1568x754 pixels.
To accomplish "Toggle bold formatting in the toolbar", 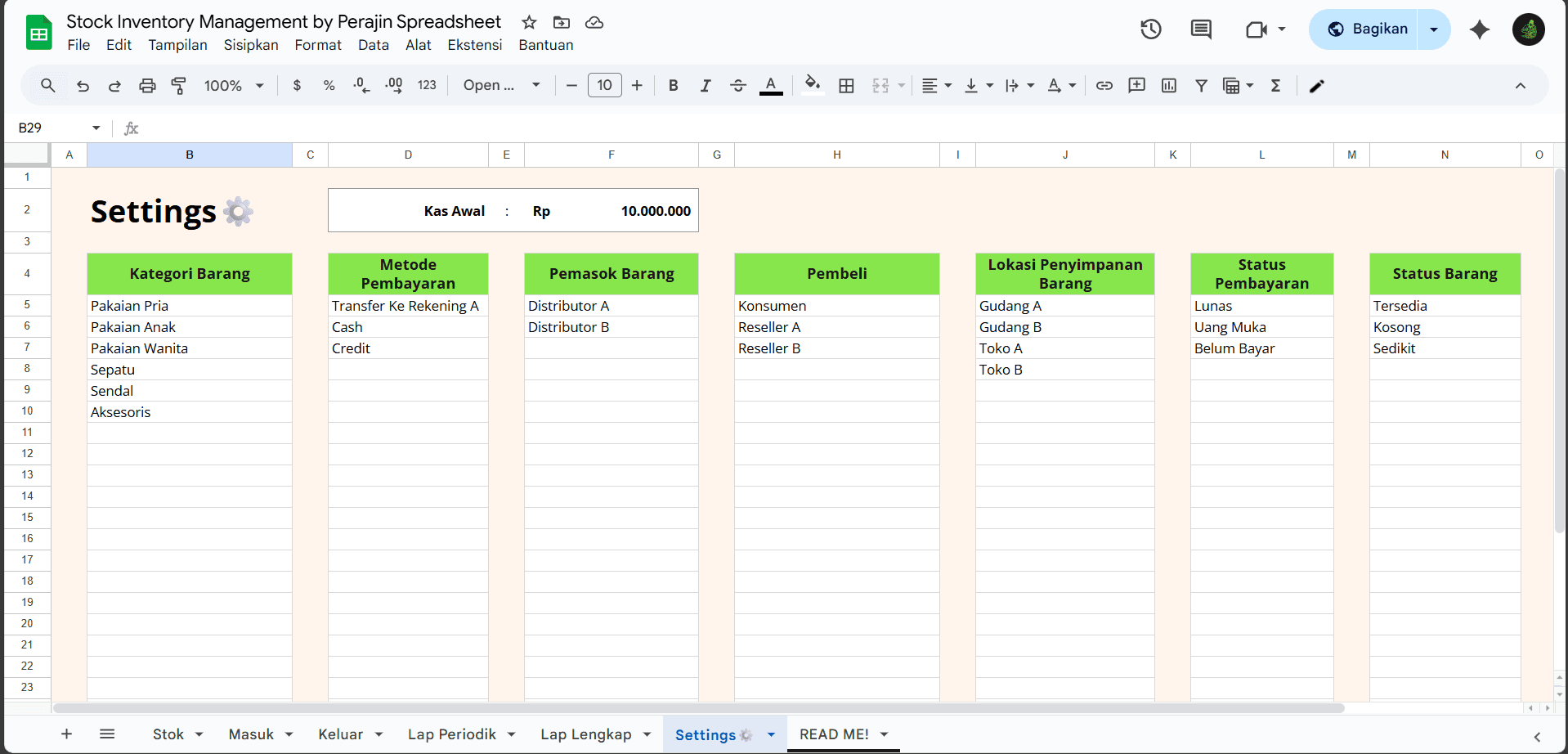I will [x=674, y=85].
